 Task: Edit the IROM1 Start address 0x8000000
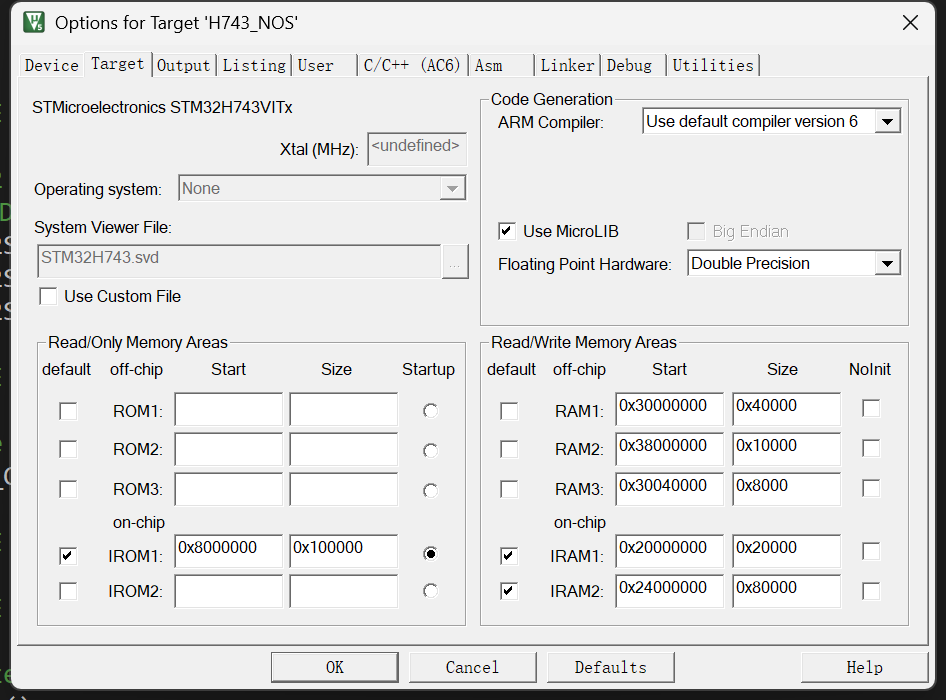tap(229, 551)
